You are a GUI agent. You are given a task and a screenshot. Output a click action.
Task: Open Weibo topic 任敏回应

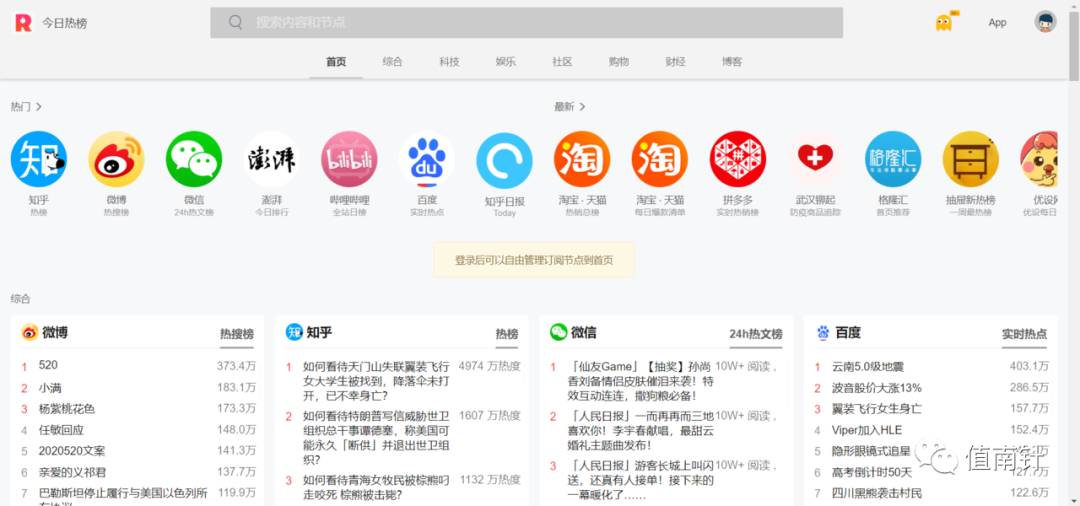[61, 430]
